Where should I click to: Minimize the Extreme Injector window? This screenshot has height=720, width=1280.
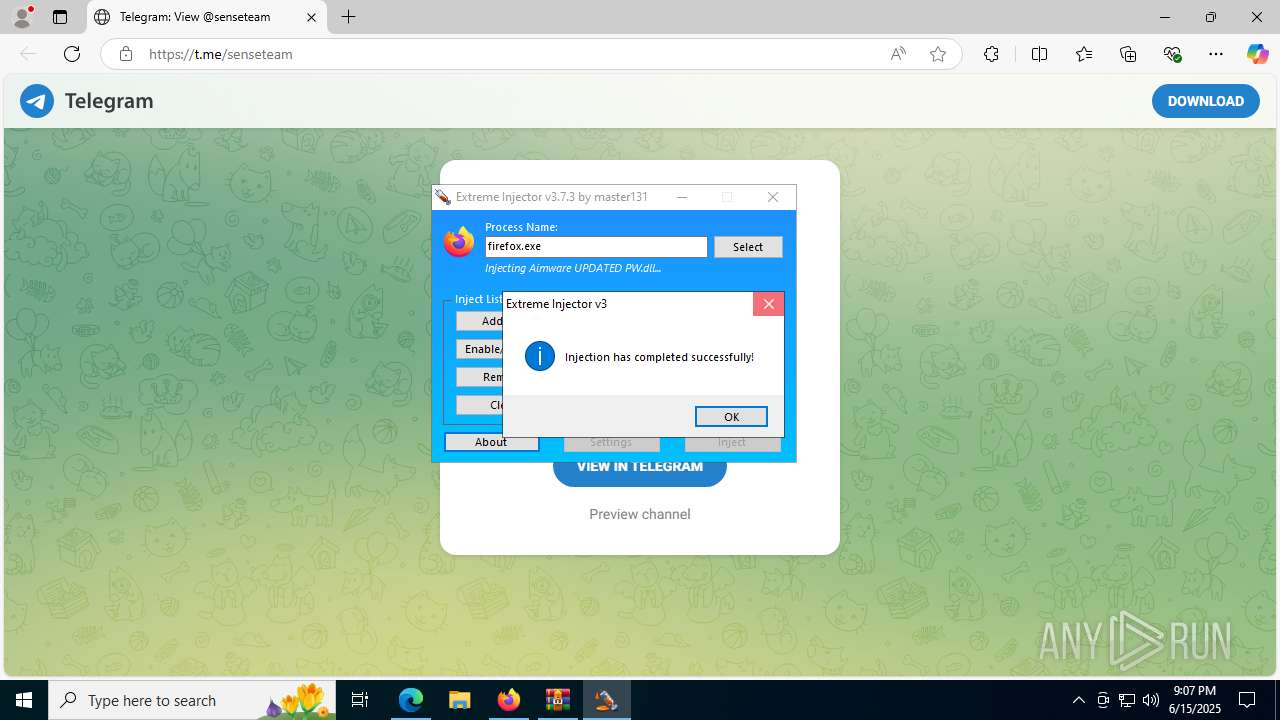[x=682, y=197]
